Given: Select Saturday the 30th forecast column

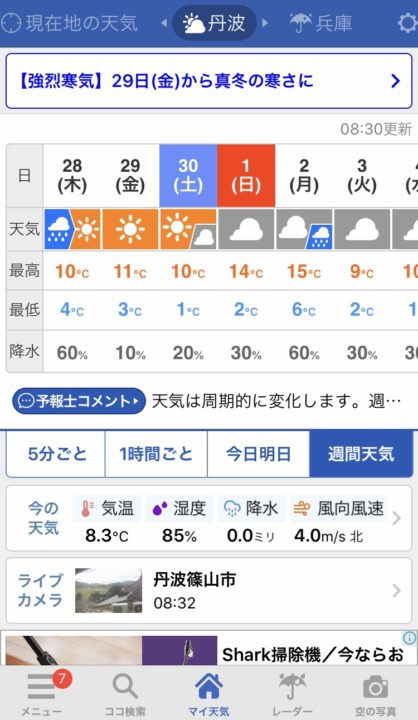Looking at the screenshot, I should tap(188, 257).
